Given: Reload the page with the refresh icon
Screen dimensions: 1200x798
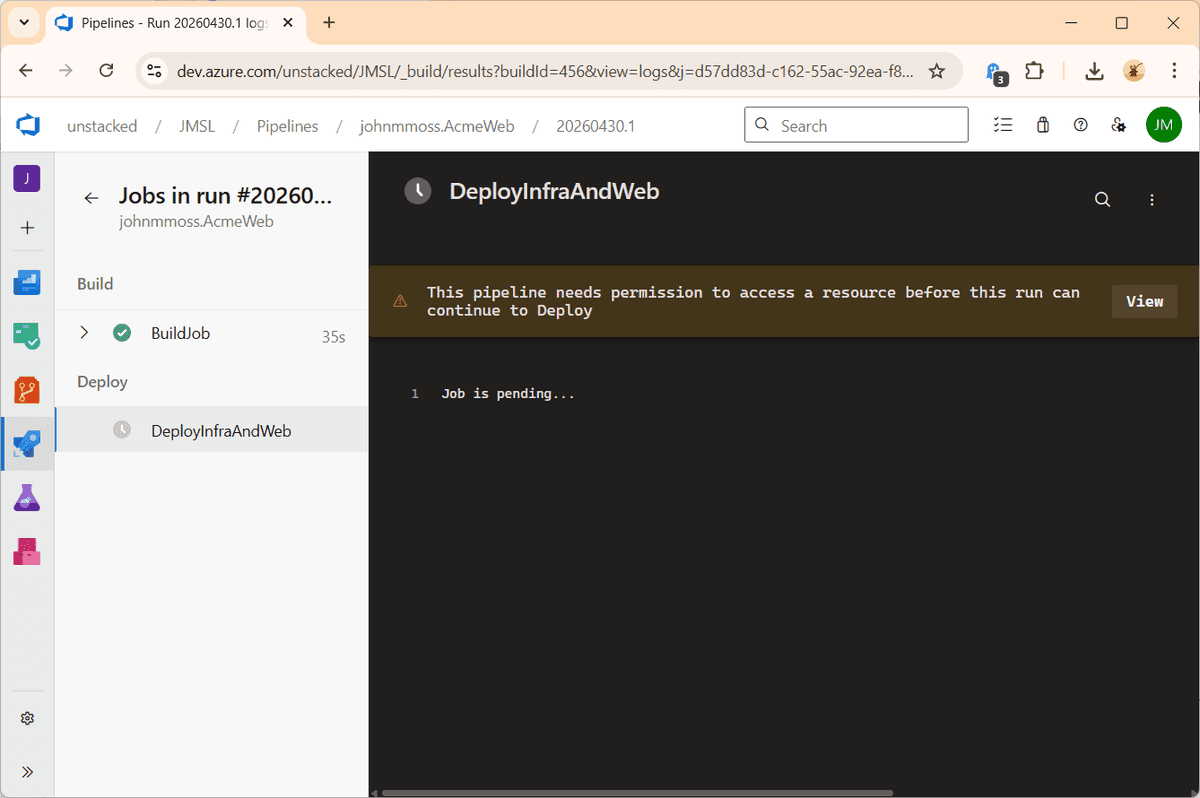Looking at the screenshot, I should [x=106, y=70].
